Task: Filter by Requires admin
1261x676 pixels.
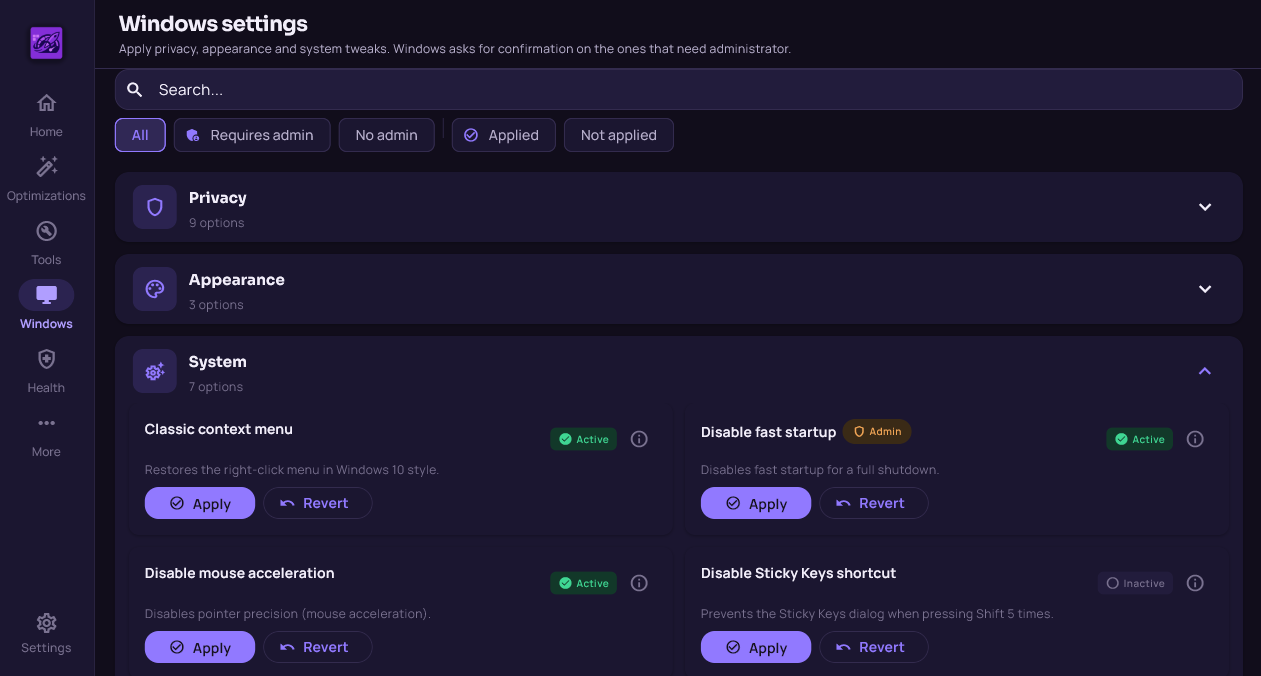Action: point(252,135)
